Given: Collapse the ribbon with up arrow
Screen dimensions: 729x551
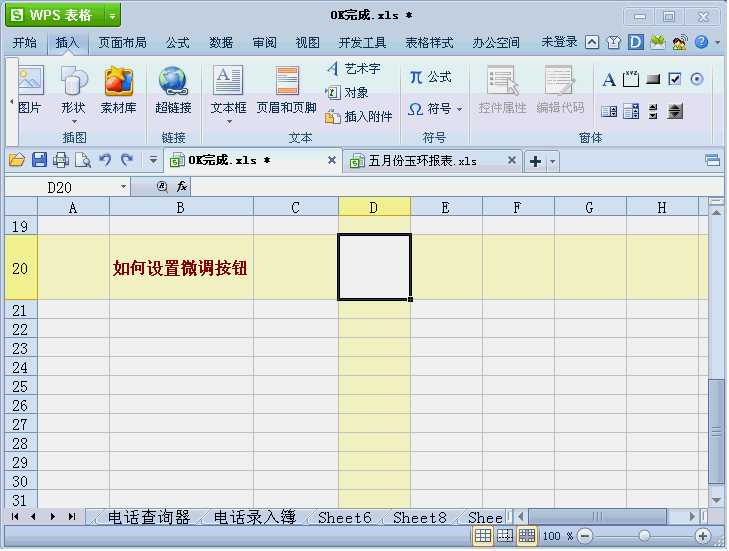Looking at the screenshot, I should pyautogui.click(x=592, y=42).
